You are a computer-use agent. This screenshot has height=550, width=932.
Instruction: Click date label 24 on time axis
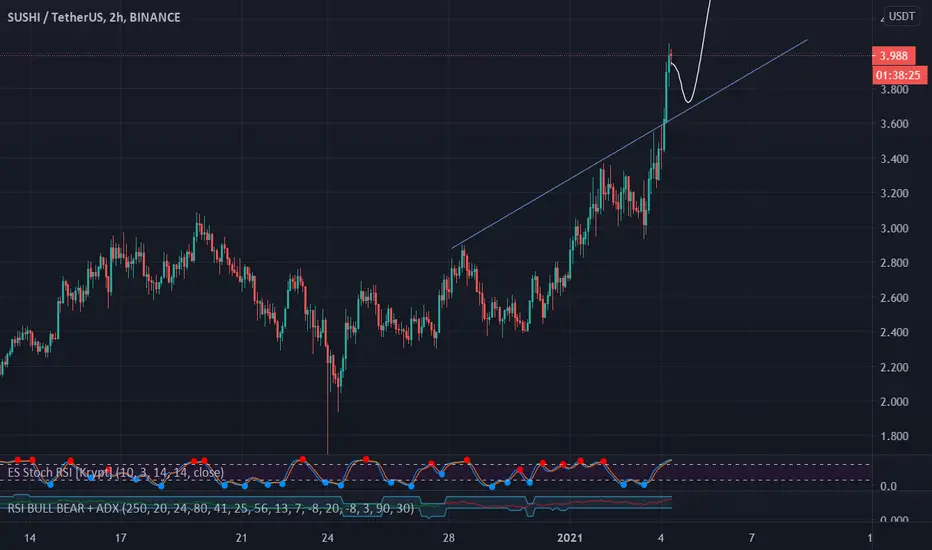[x=328, y=538]
